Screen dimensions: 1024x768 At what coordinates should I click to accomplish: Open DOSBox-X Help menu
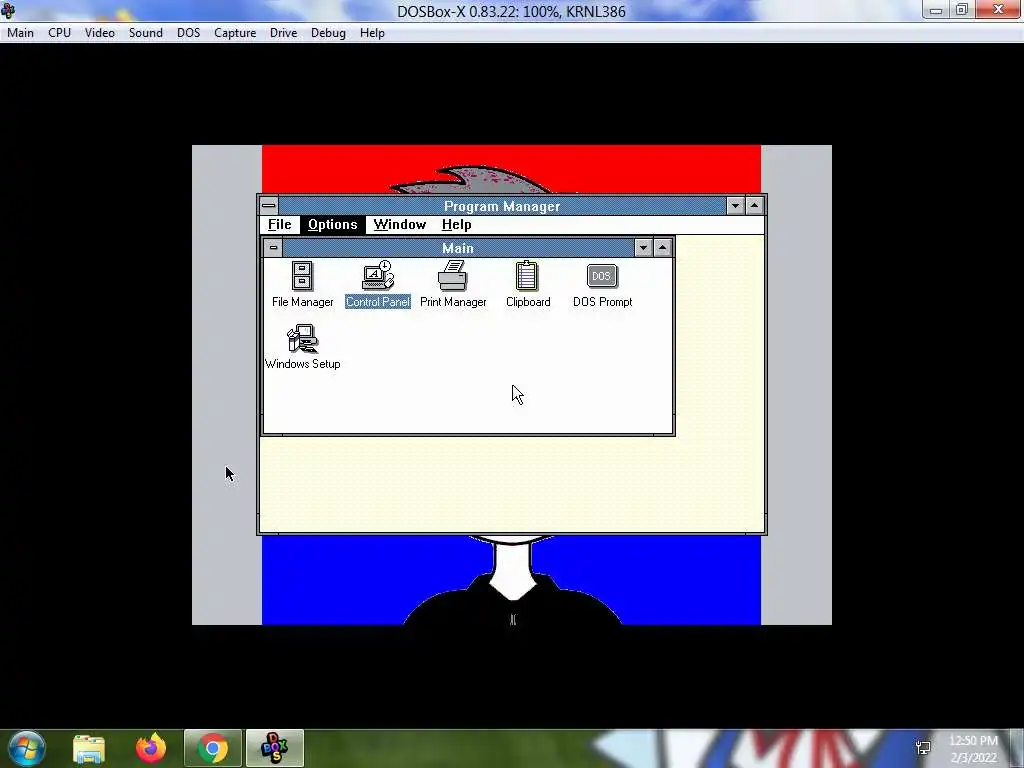372,33
